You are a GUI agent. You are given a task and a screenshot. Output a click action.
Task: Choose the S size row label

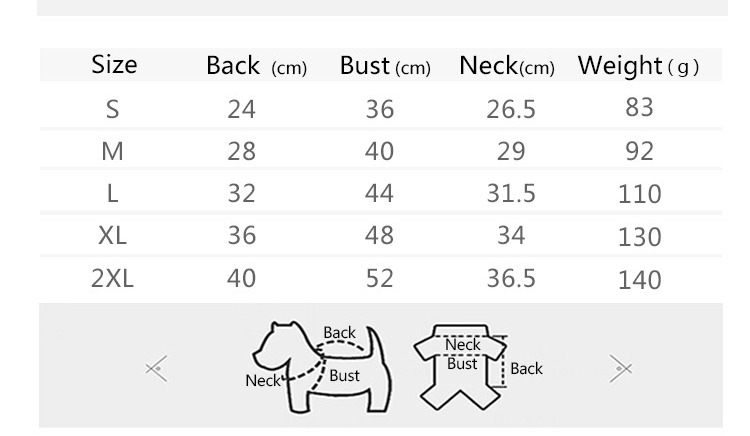113,108
